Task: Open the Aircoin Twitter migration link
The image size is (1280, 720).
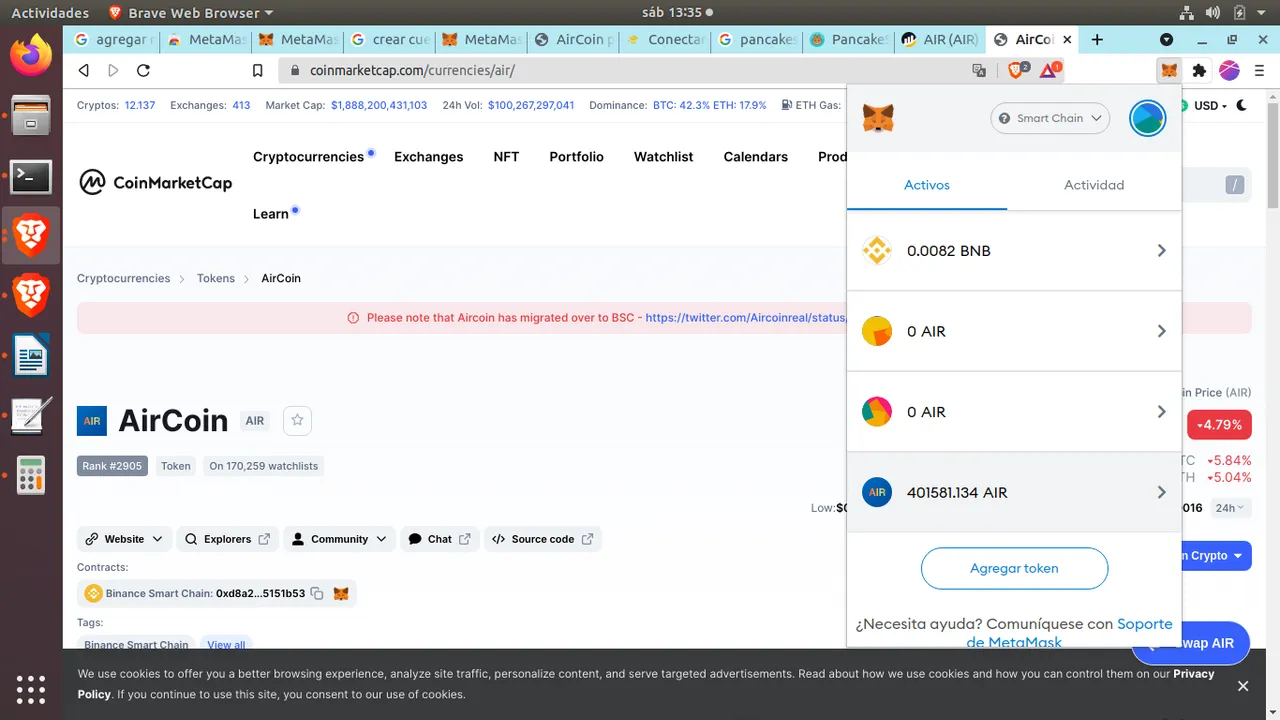Action: point(746,318)
